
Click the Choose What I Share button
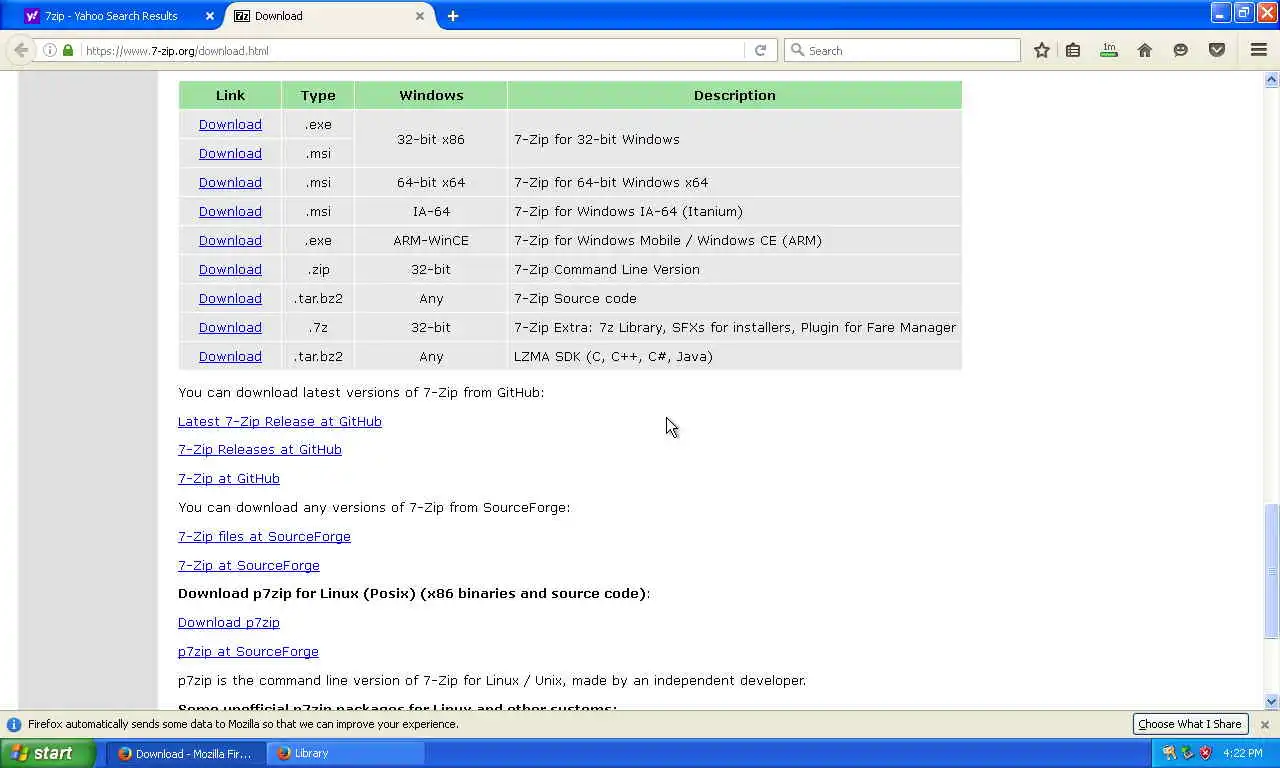(x=1190, y=724)
